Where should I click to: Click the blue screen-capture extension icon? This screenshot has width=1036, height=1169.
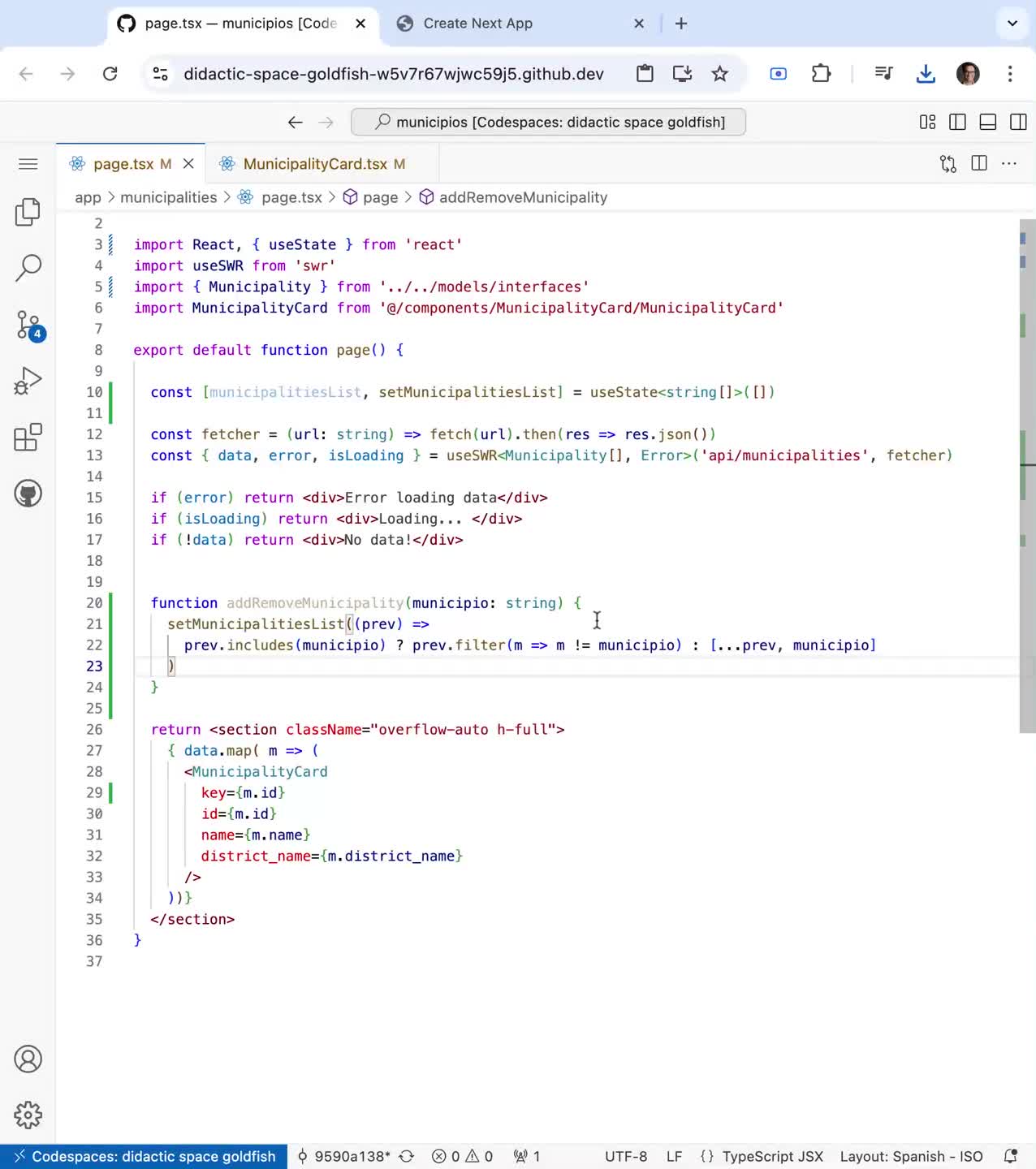tap(778, 74)
